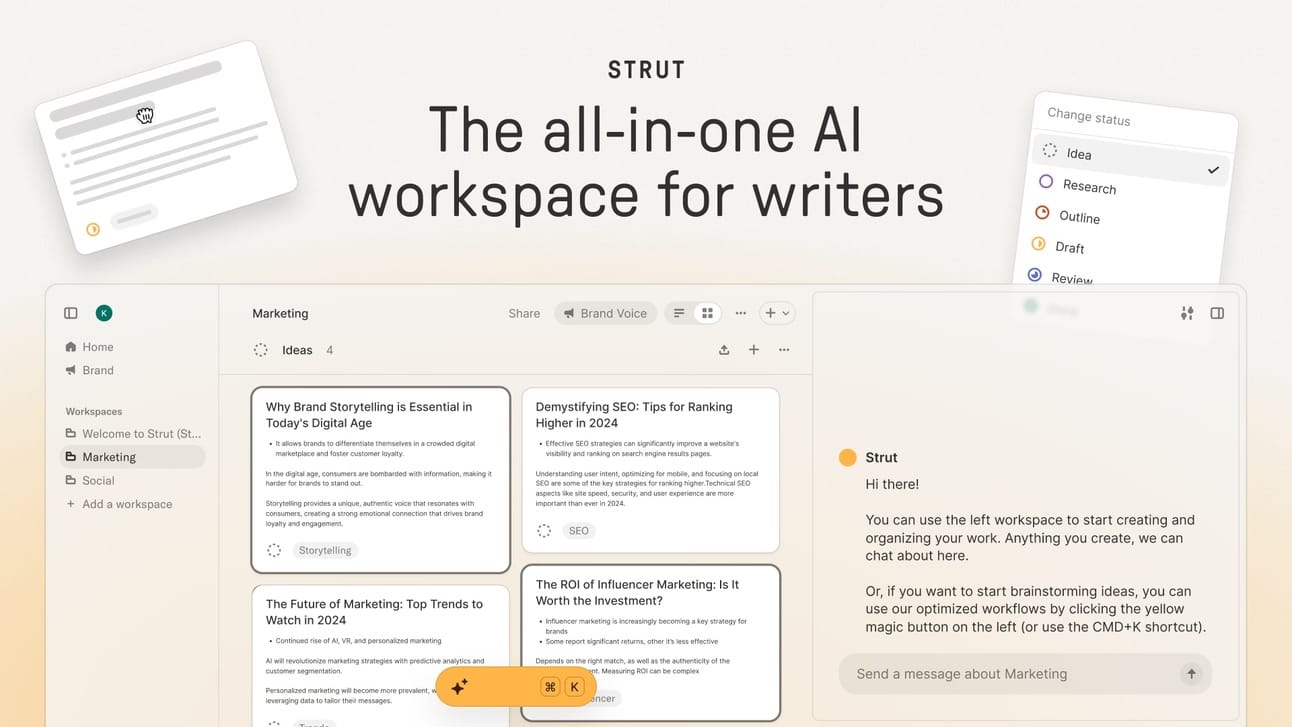
Task: Click the dotted Ideas status icon
Action: (260, 350)
